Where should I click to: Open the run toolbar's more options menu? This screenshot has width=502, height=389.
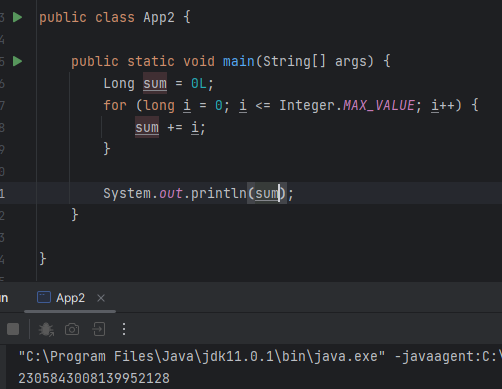pyautogui.click(x=124, y=329)
